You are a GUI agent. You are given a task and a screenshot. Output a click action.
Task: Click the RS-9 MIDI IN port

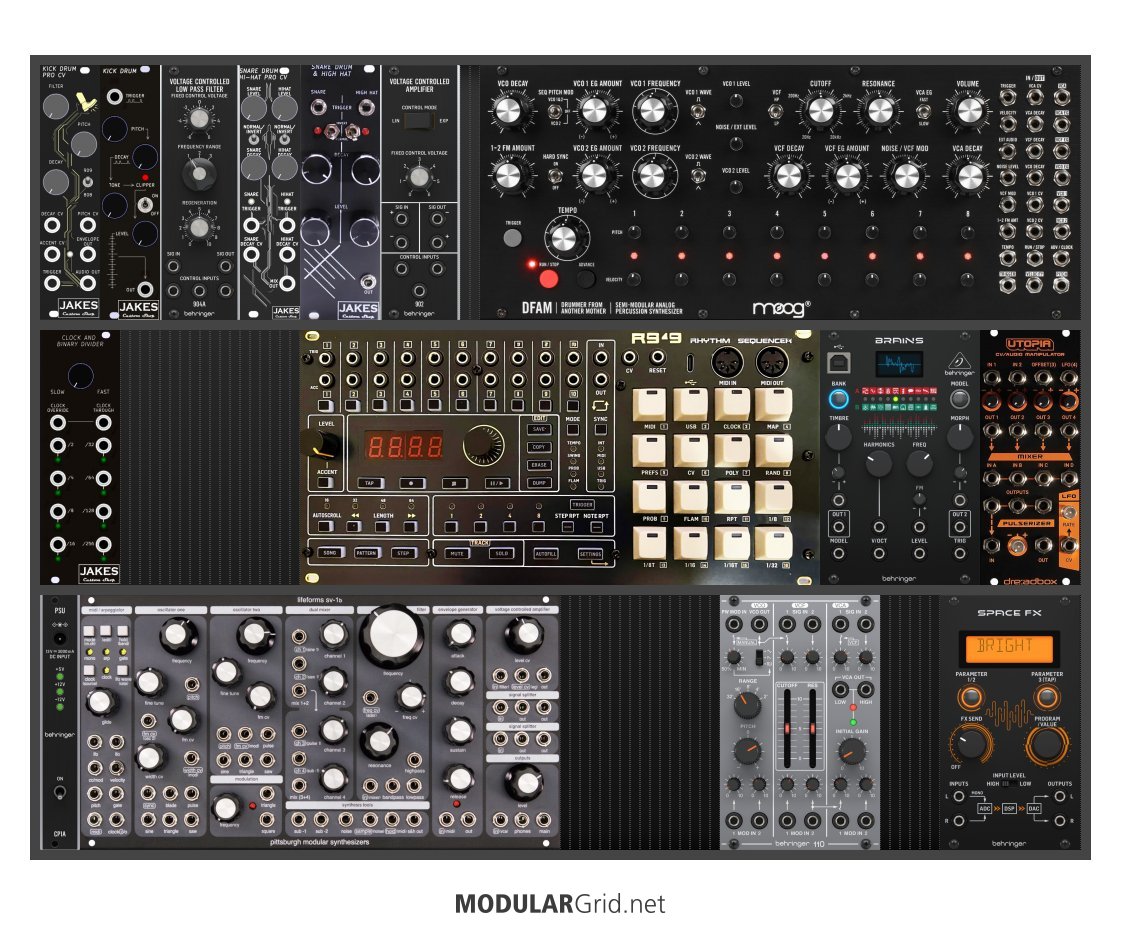coord(727,362)
